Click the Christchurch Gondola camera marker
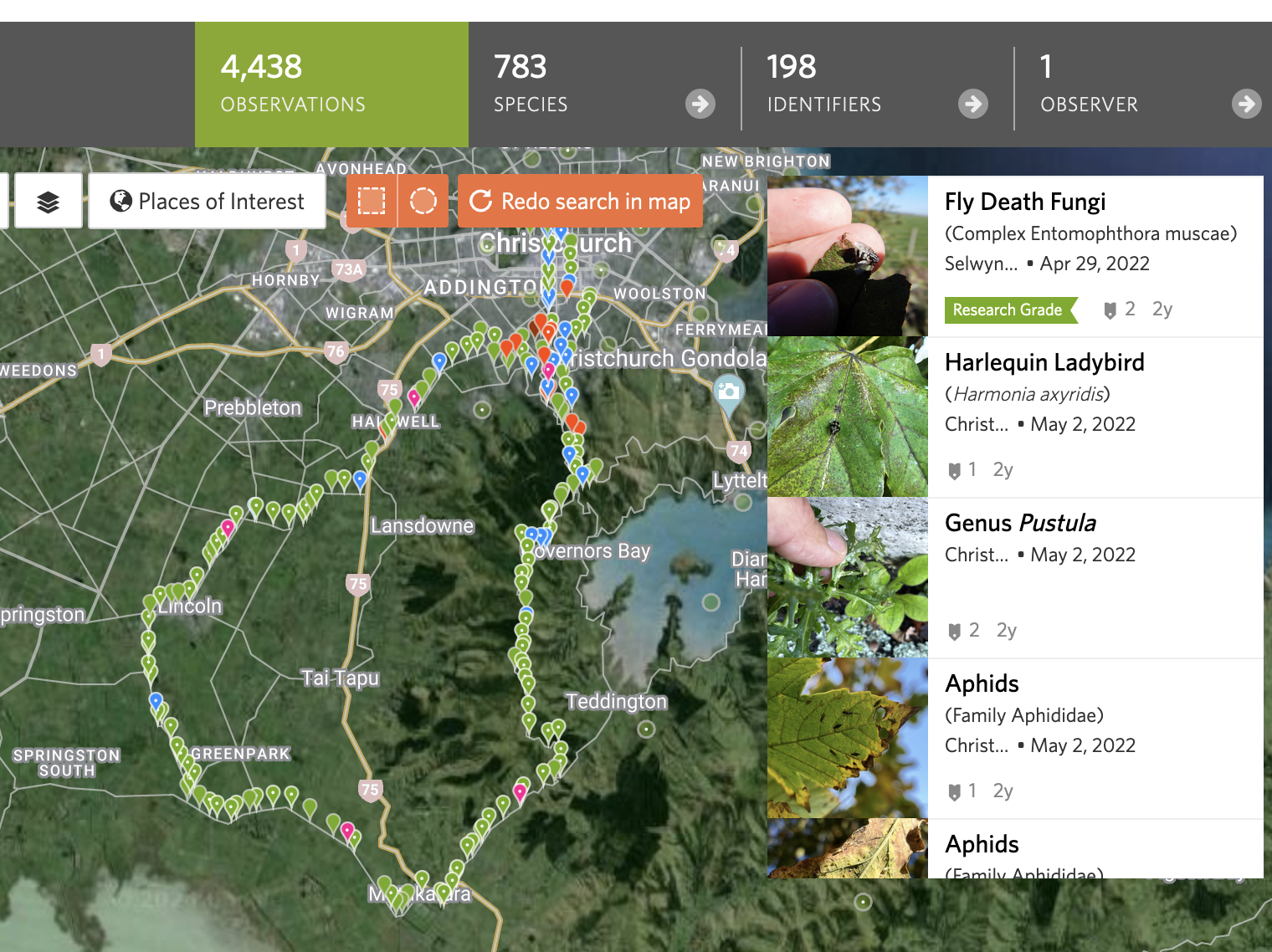The height and width of the screenshot is (952, 1272). [728, 393]
